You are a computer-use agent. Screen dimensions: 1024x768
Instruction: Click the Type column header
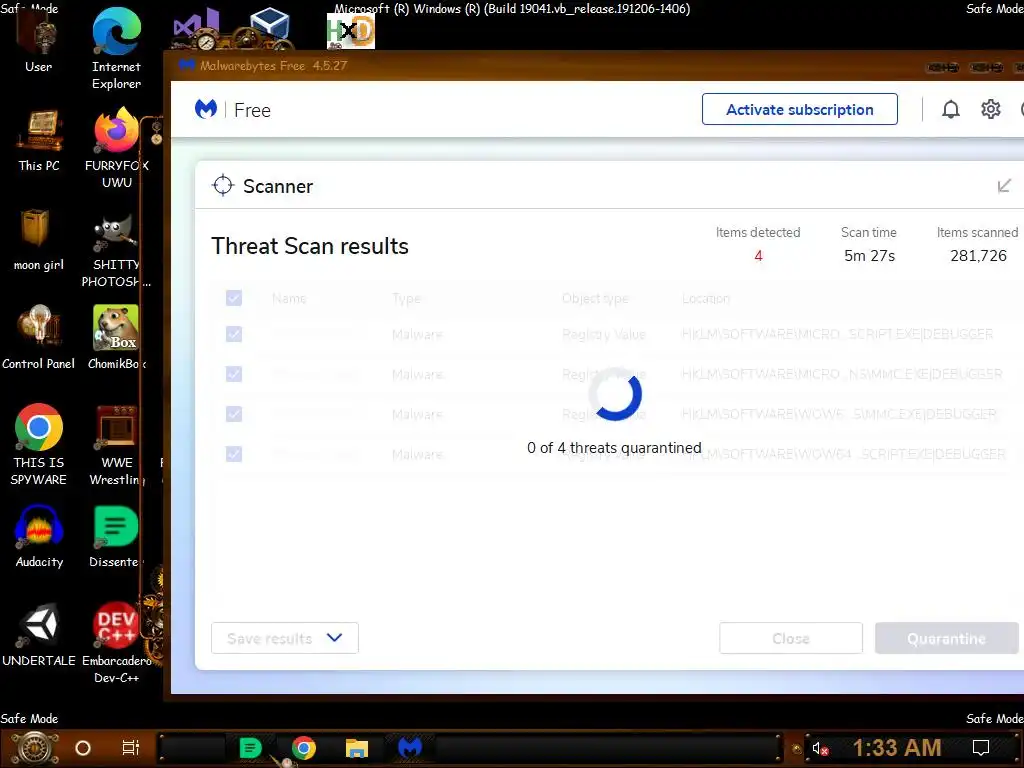(x=406, y=299)
